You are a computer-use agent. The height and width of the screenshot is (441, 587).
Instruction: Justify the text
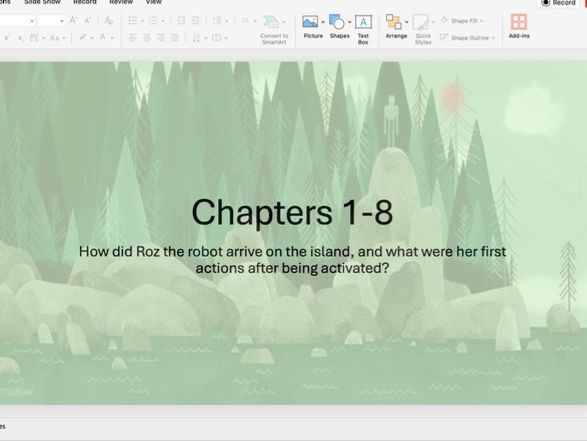tap(175, 37)
